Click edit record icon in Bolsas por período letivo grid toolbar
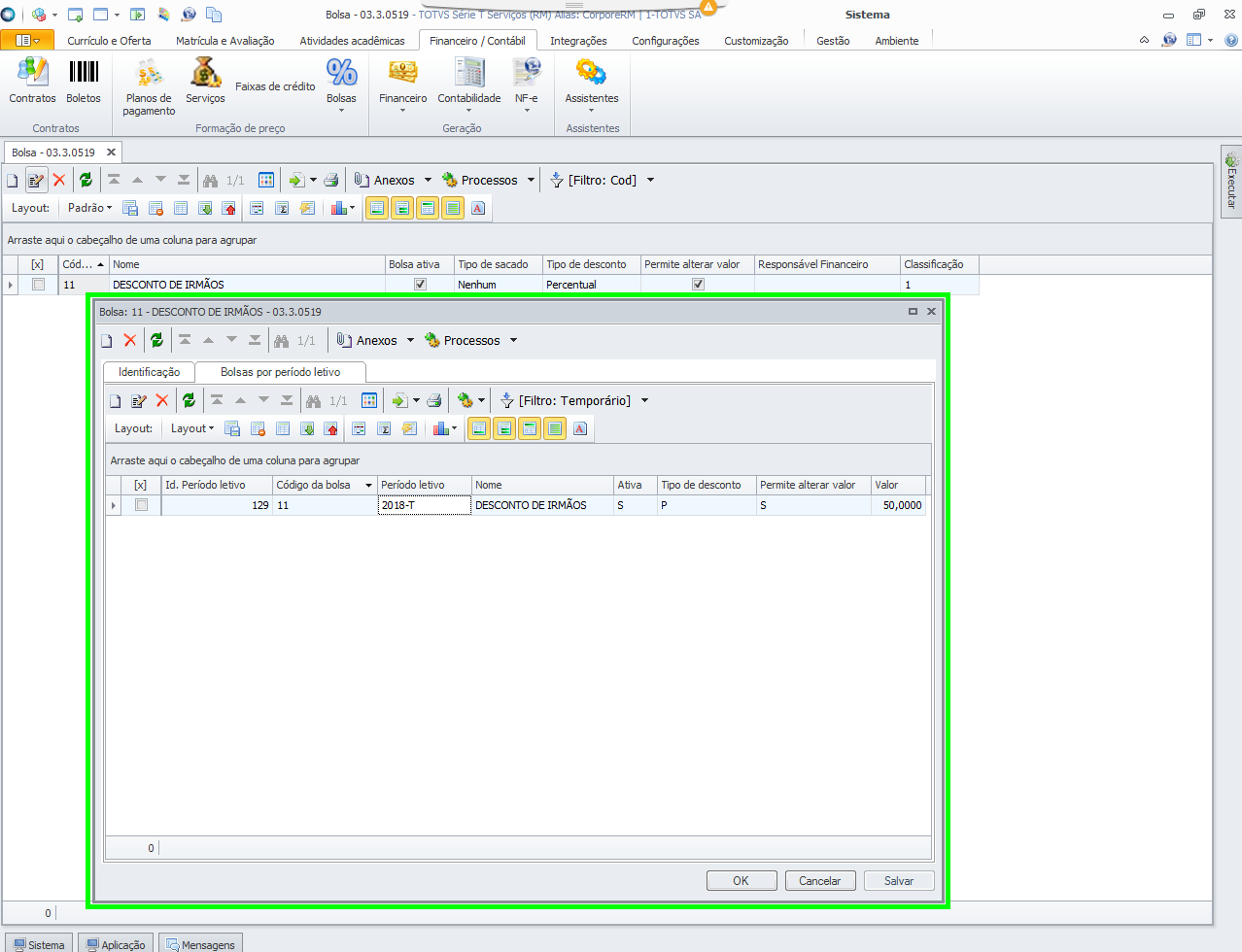Viewport: 1242px width, 952px height. (x=138, y=400)
